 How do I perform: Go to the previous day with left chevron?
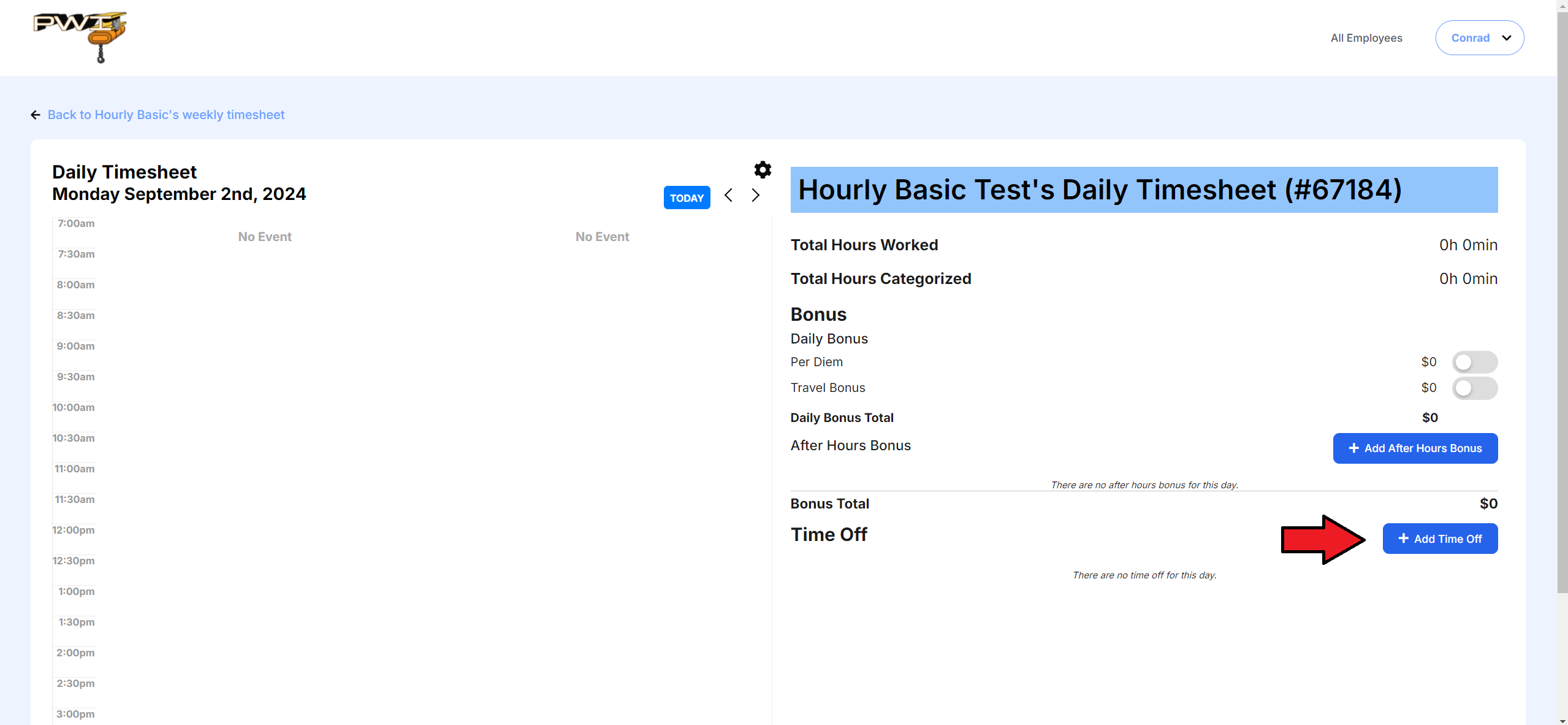[728, 196]
